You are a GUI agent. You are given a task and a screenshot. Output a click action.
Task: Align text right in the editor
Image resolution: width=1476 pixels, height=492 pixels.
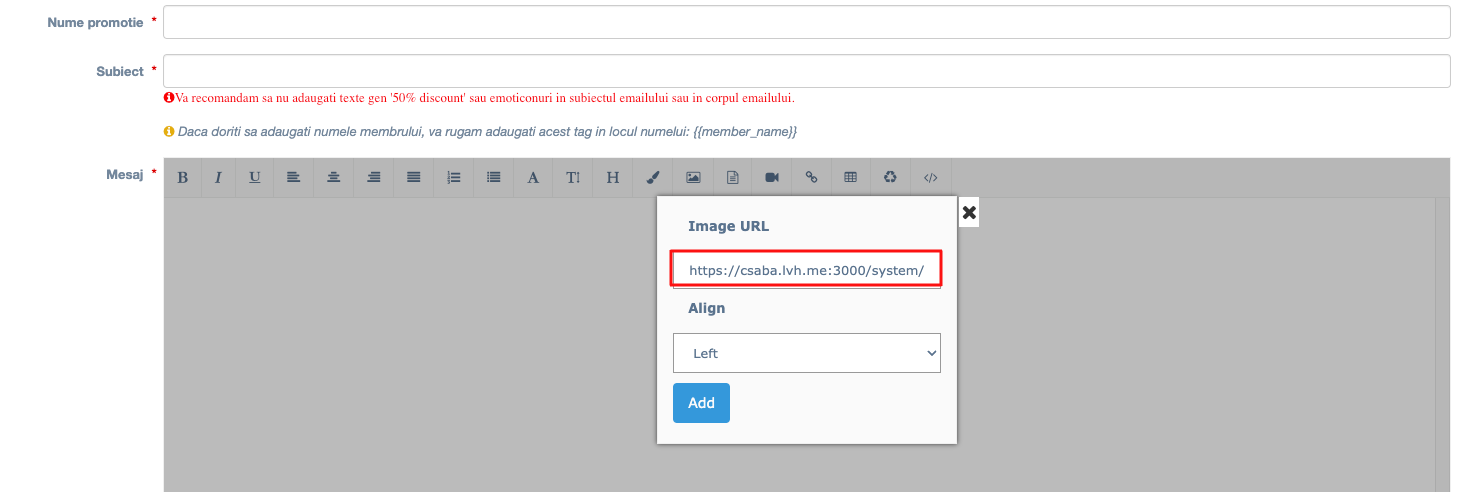[x=374, y=177]
